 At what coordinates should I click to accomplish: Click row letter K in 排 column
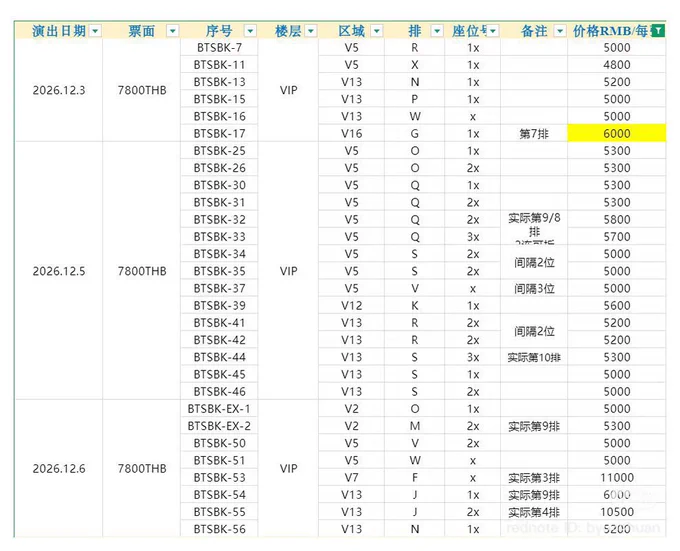coord(415,306)
